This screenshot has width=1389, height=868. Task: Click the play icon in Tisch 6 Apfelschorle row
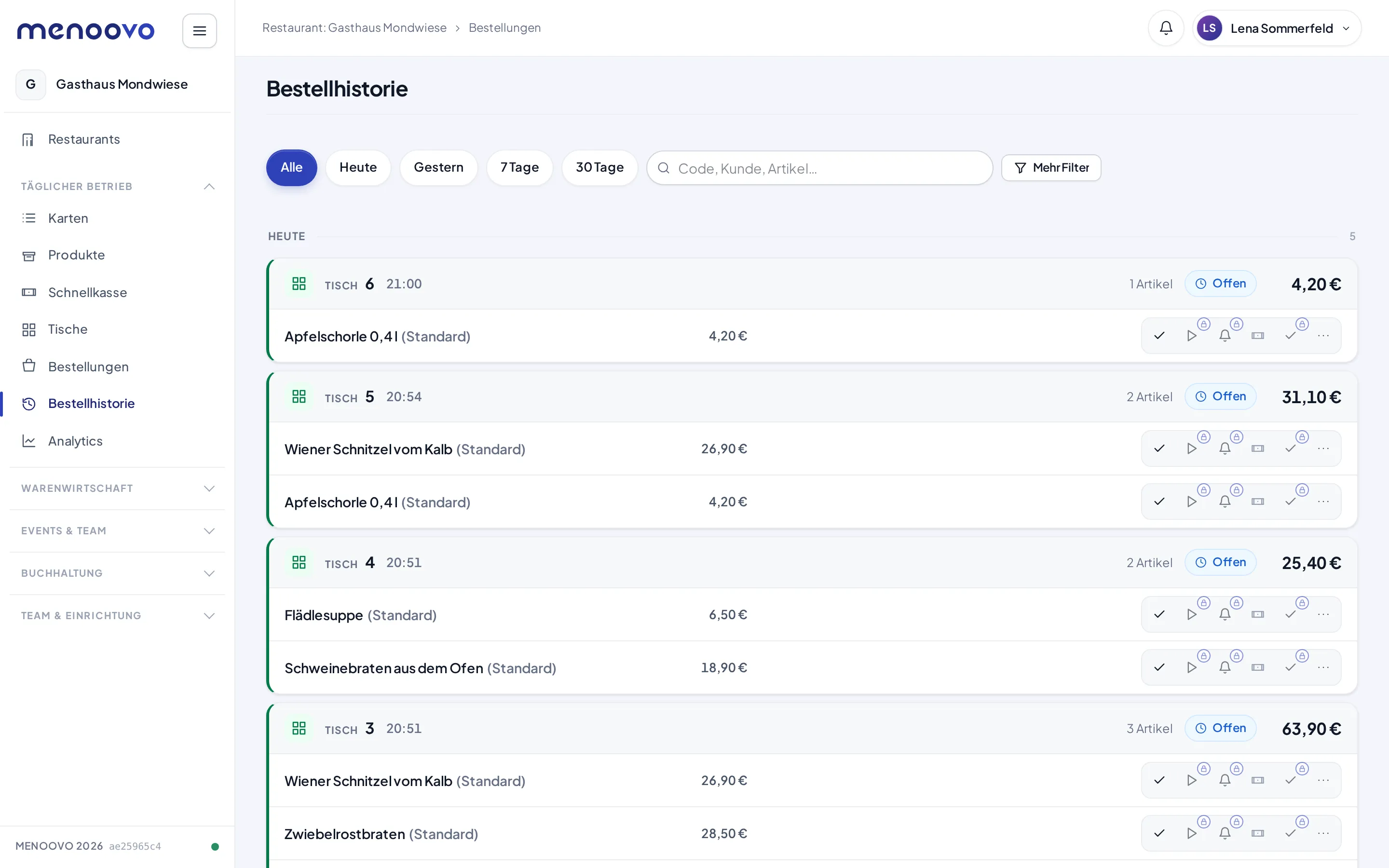pos(1192,336)
